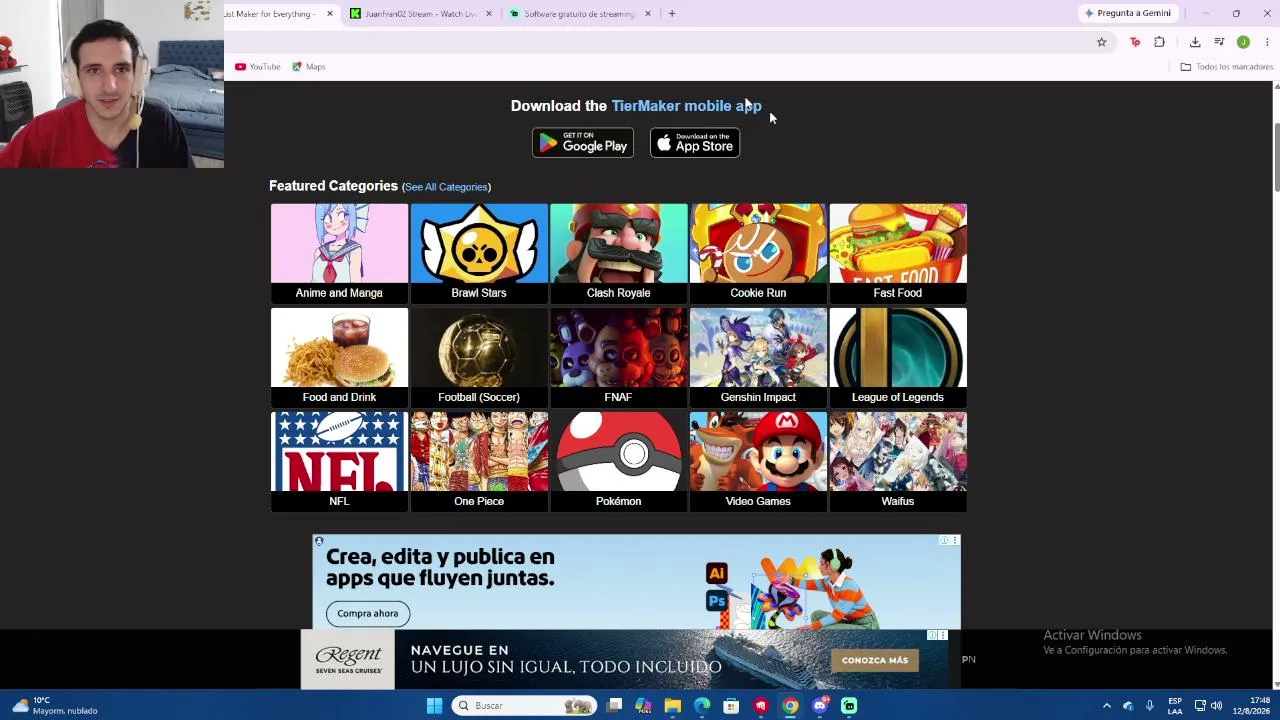The image size is (1280, 720).
Task: Open Discord from the taskbar
Action: click(820, 706)
